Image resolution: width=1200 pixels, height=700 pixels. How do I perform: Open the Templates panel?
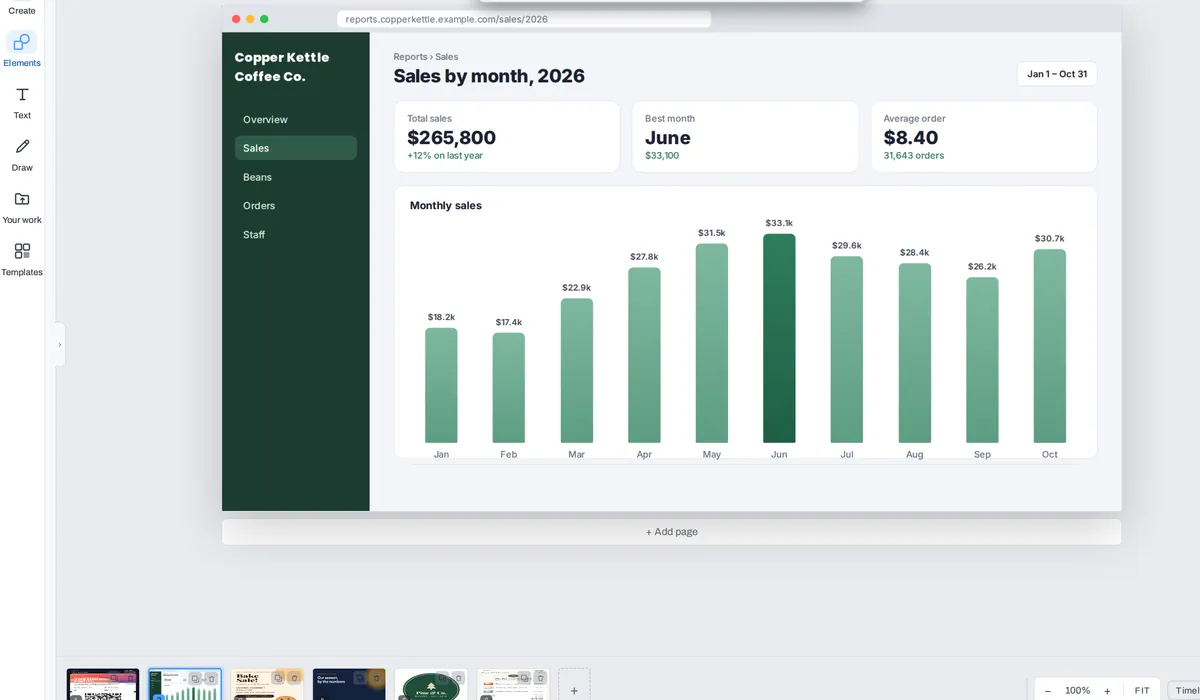click(x=22, y=258)
